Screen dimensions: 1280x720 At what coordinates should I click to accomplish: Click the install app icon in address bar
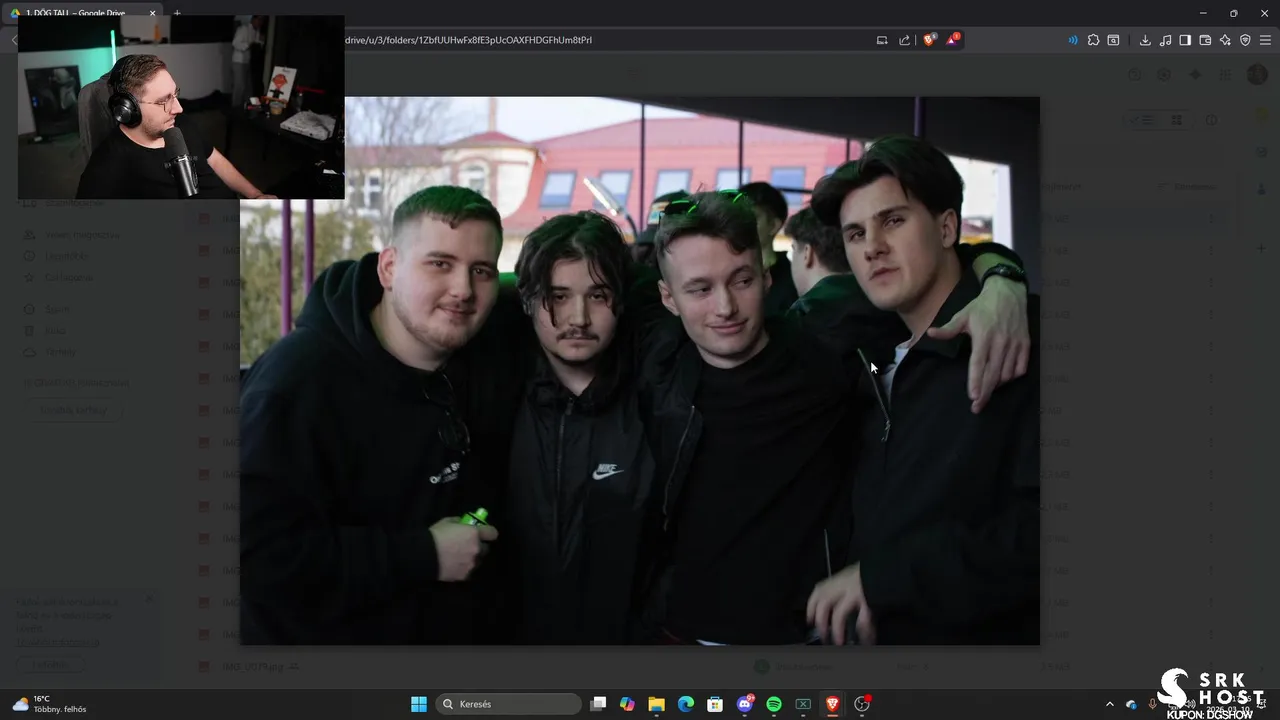point(882,40)
